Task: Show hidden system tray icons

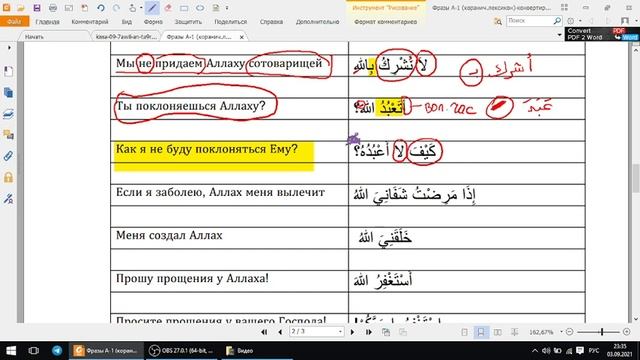Action: (534, 351)
